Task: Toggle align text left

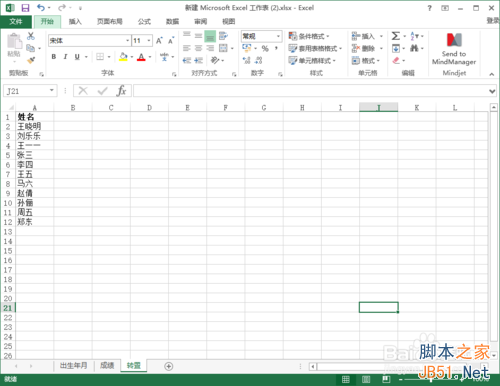Action: point(187,48)
